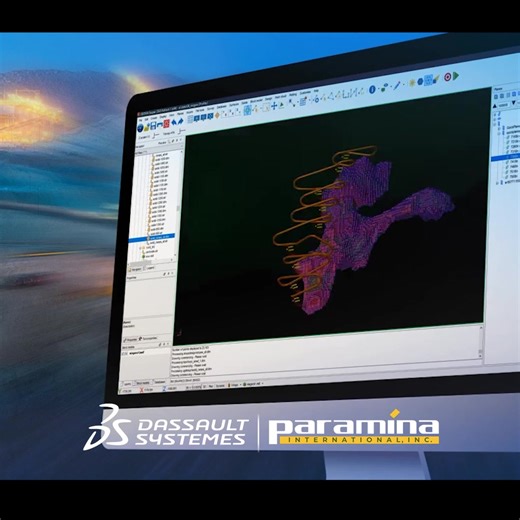This screenshot has width=520, height=520.
Task: Open the Properties tab in left panel
Action: (x=130, y=340)
